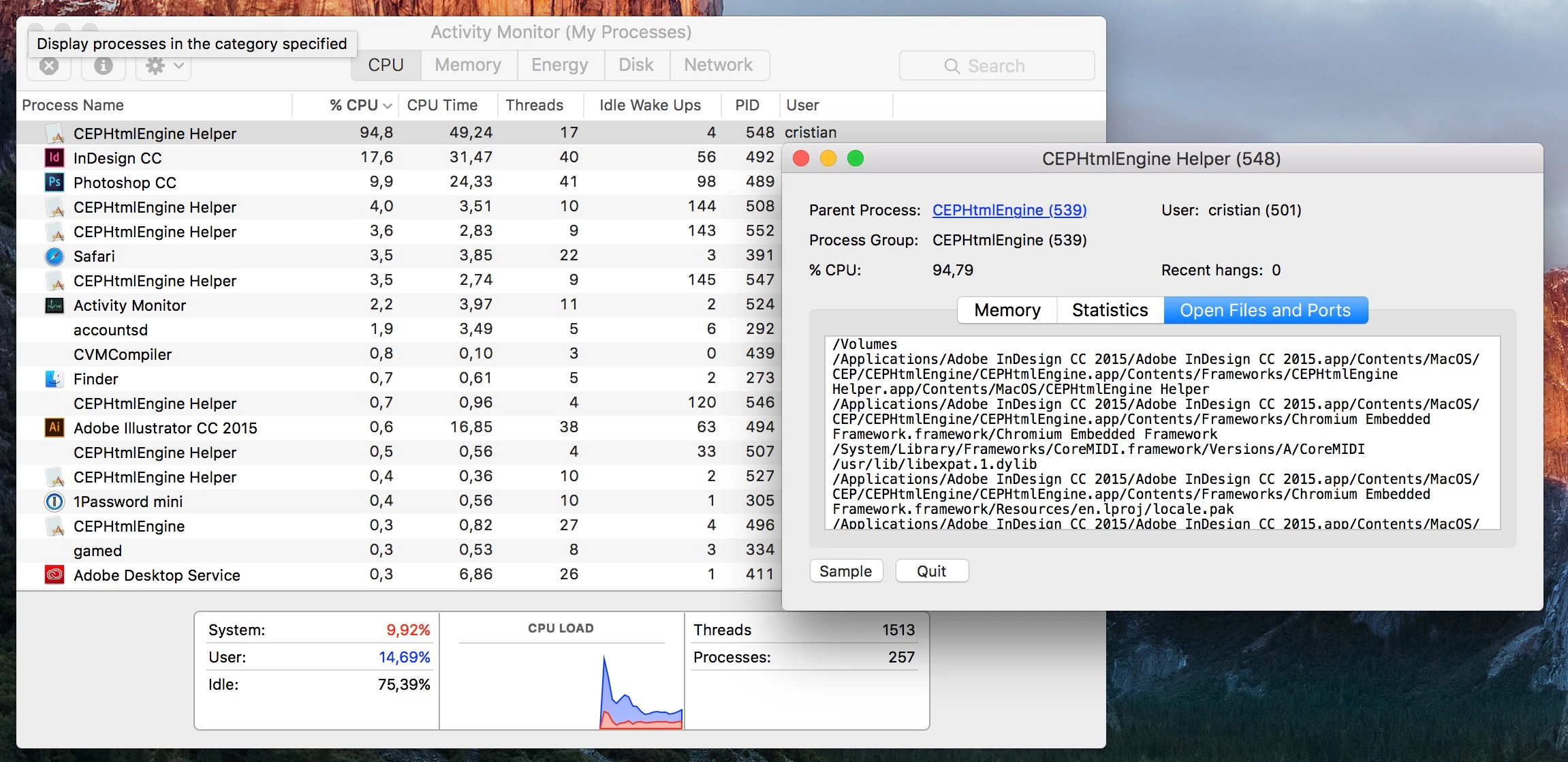Select the Open Files and Ports segment

(1265, 310)
